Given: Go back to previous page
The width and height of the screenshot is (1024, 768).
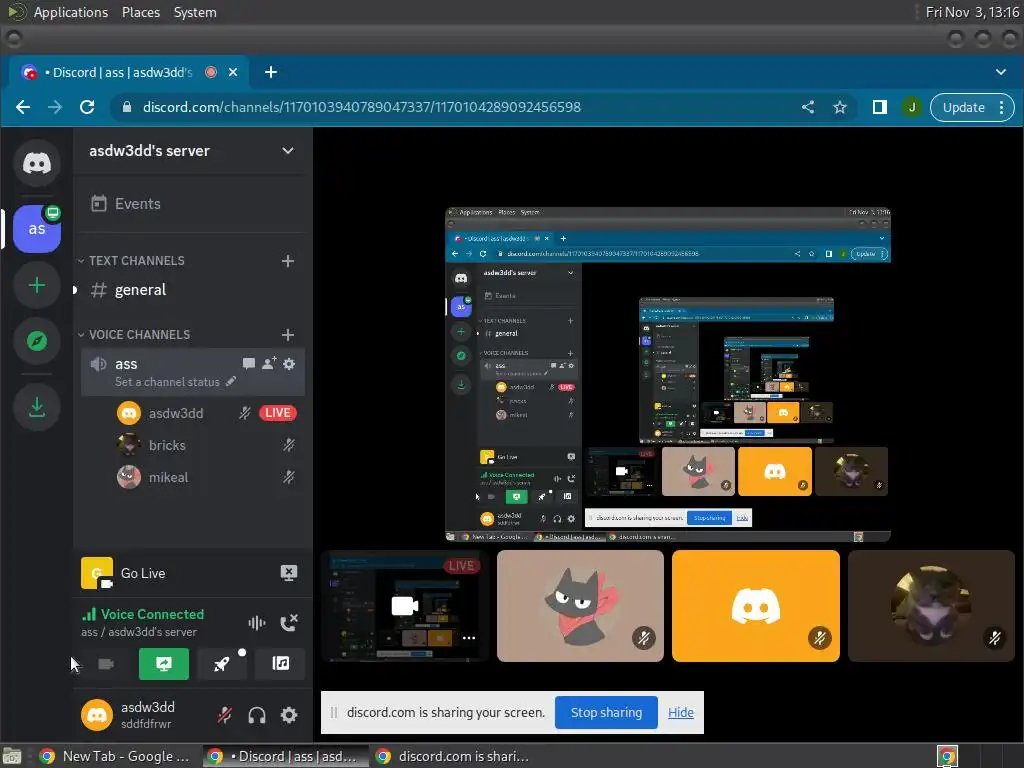Looking at the screenshot, I should coord(23,107).
